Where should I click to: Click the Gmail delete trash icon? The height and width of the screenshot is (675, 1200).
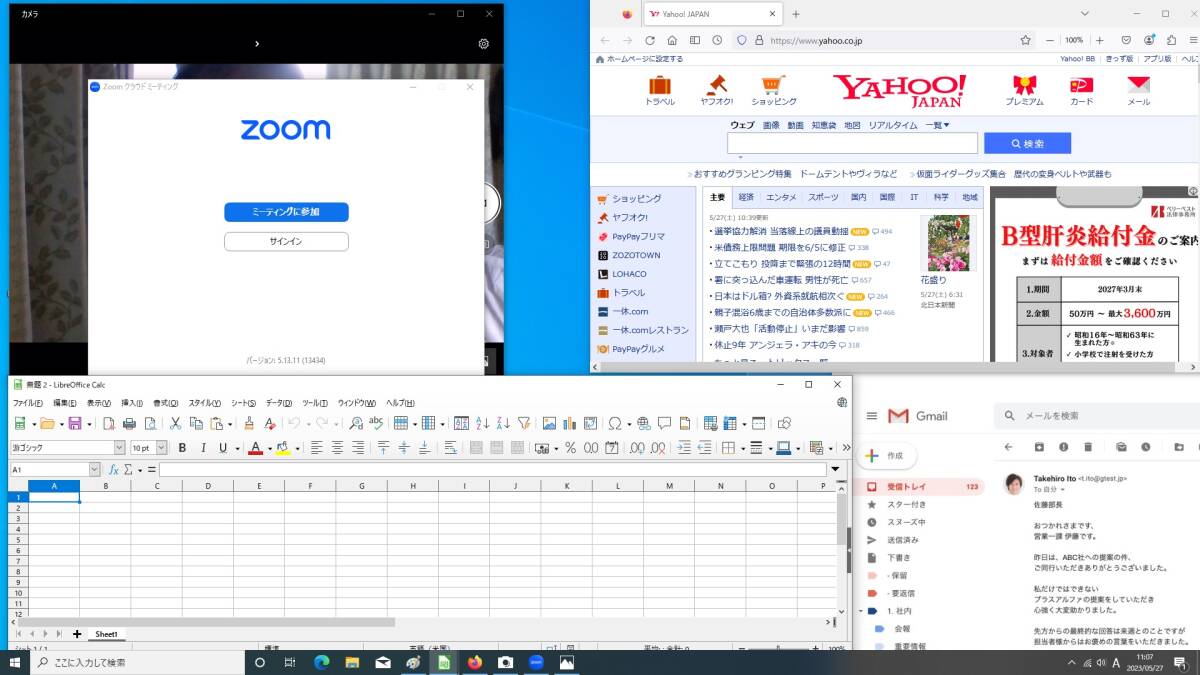[1088, 447]
